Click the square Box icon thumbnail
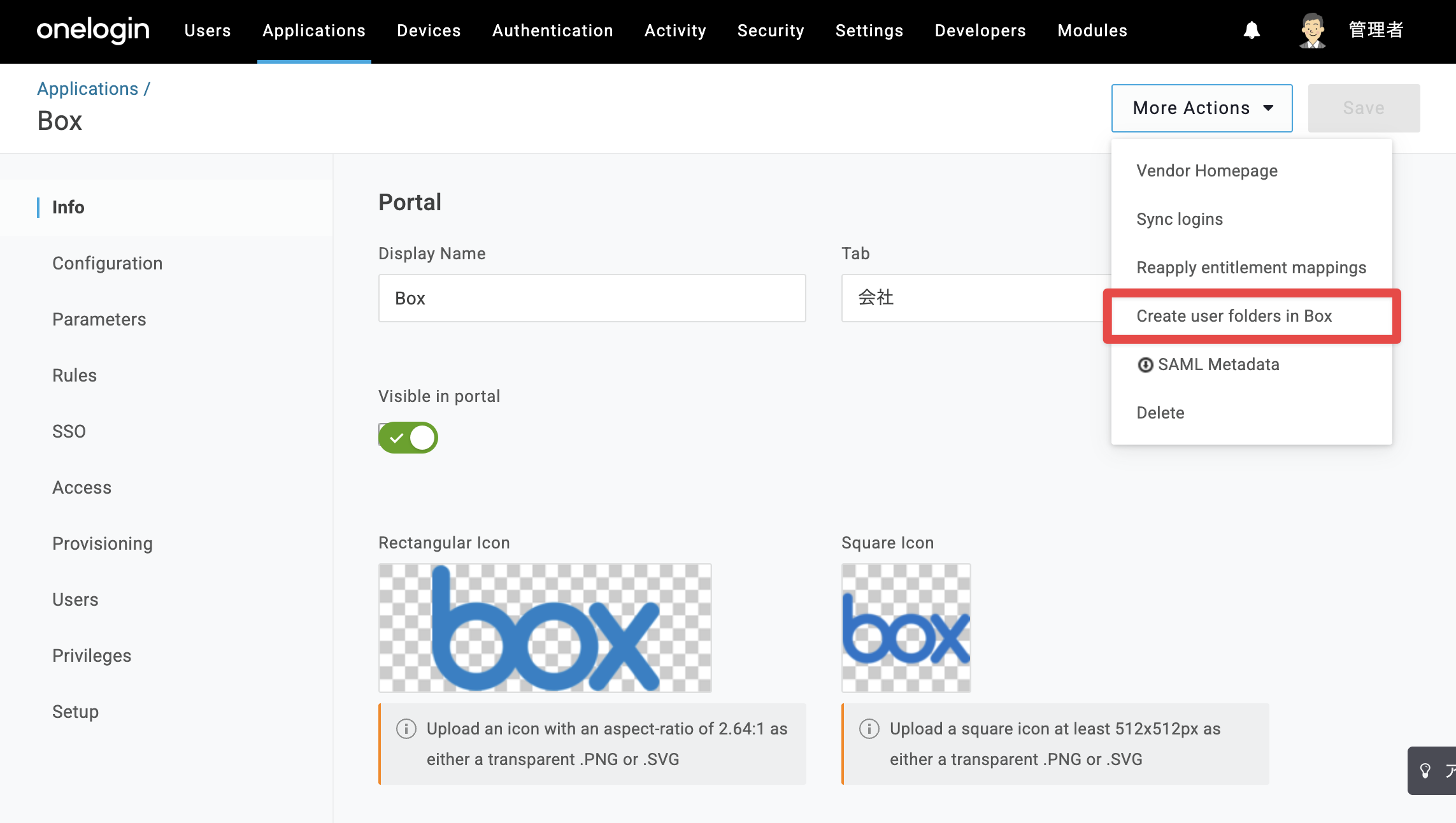 (x=906, y=628)
